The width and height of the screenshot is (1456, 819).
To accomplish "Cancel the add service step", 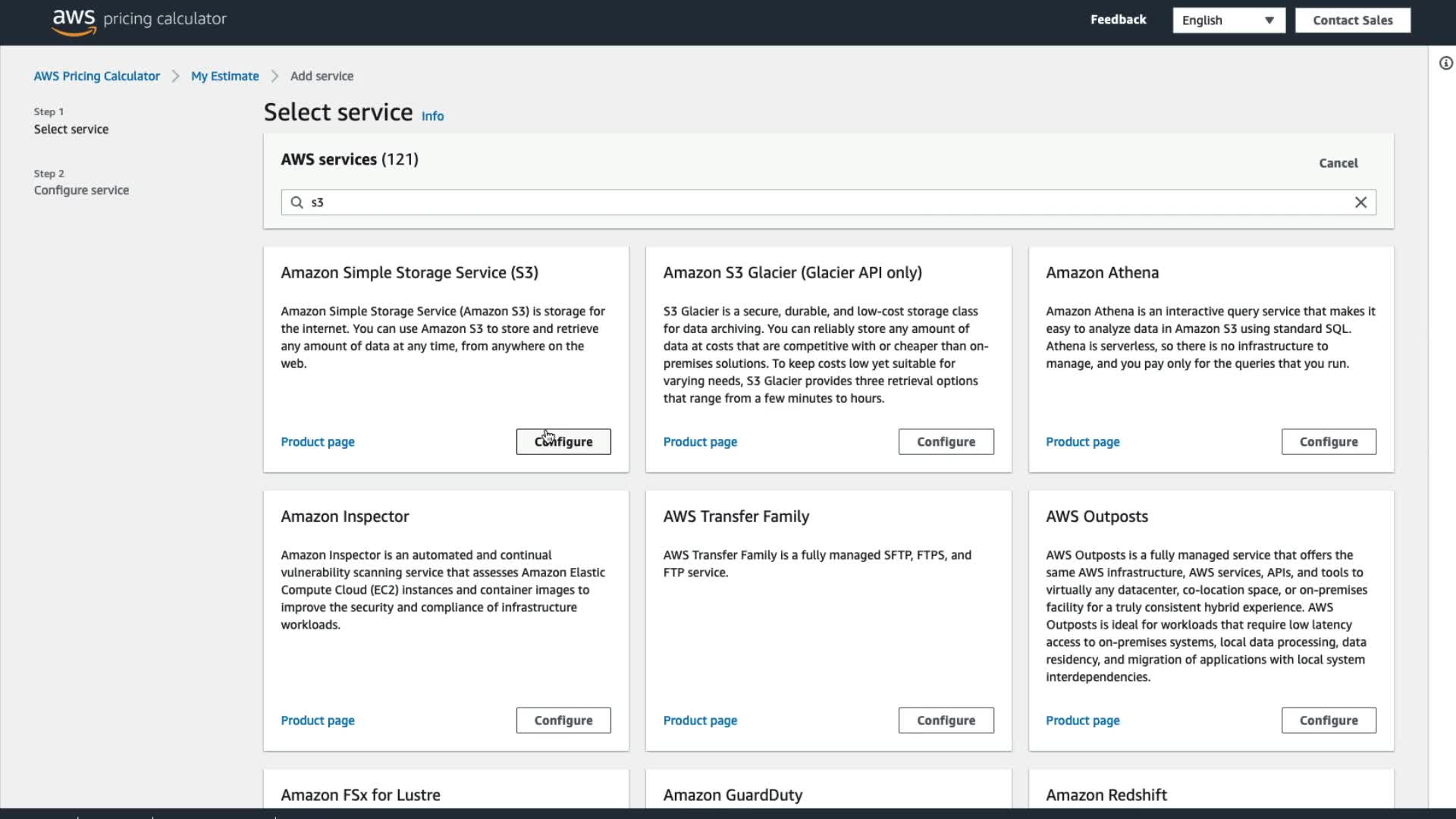I will (1338, 163).
